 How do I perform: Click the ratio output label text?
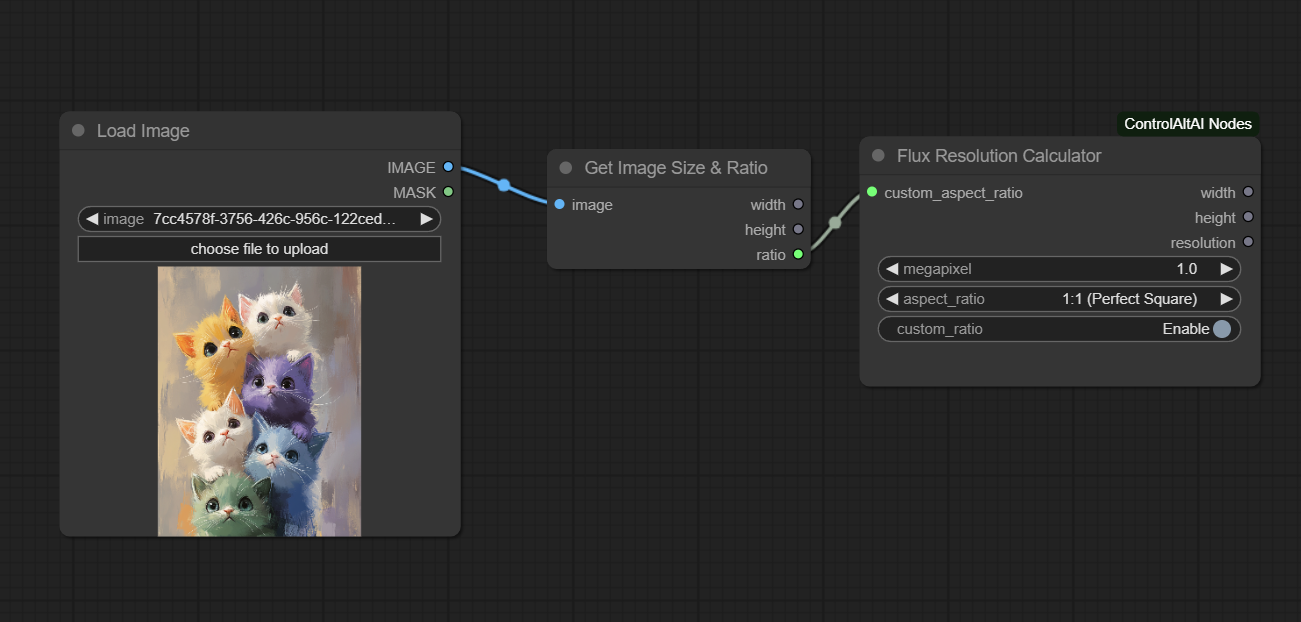coord(771,255)
